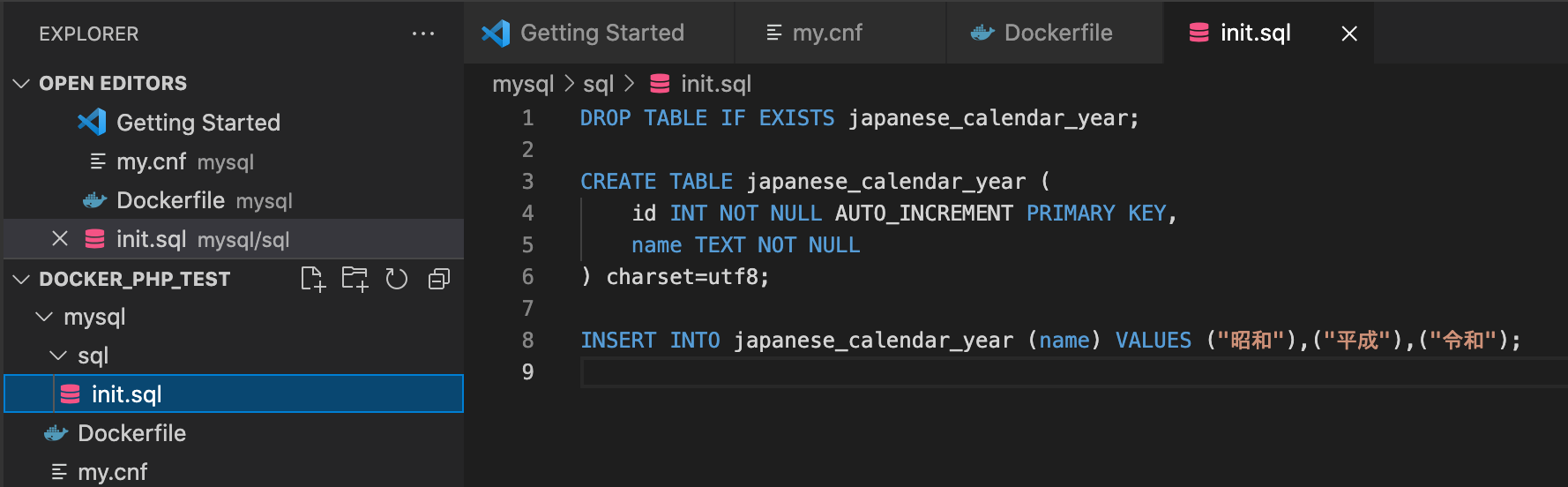Image resolution: width=1568 pixels, height=487 pixels.
Task: Click database icon in breadcrumb before init.sql
Action: point(660,84)
